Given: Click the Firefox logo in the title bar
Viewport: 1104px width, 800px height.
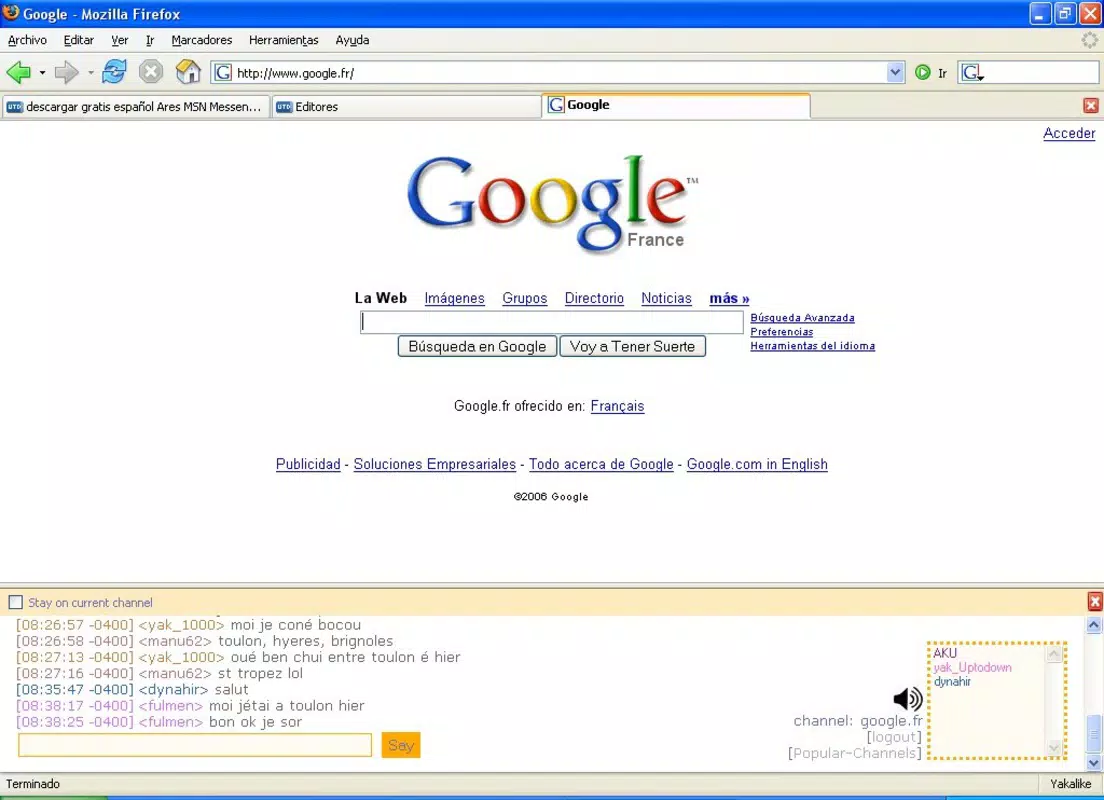Looking at the screenshot, I should (11, 13).
